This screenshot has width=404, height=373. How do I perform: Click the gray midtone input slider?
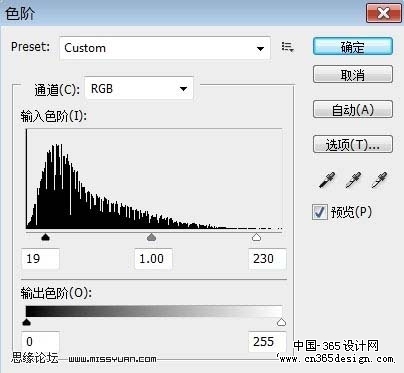pos(151,237)
